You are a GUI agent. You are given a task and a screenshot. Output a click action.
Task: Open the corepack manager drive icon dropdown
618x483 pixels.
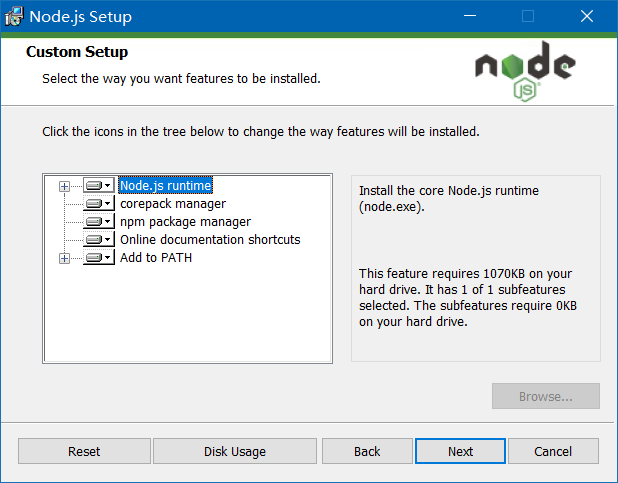click(x=99, y=203)
